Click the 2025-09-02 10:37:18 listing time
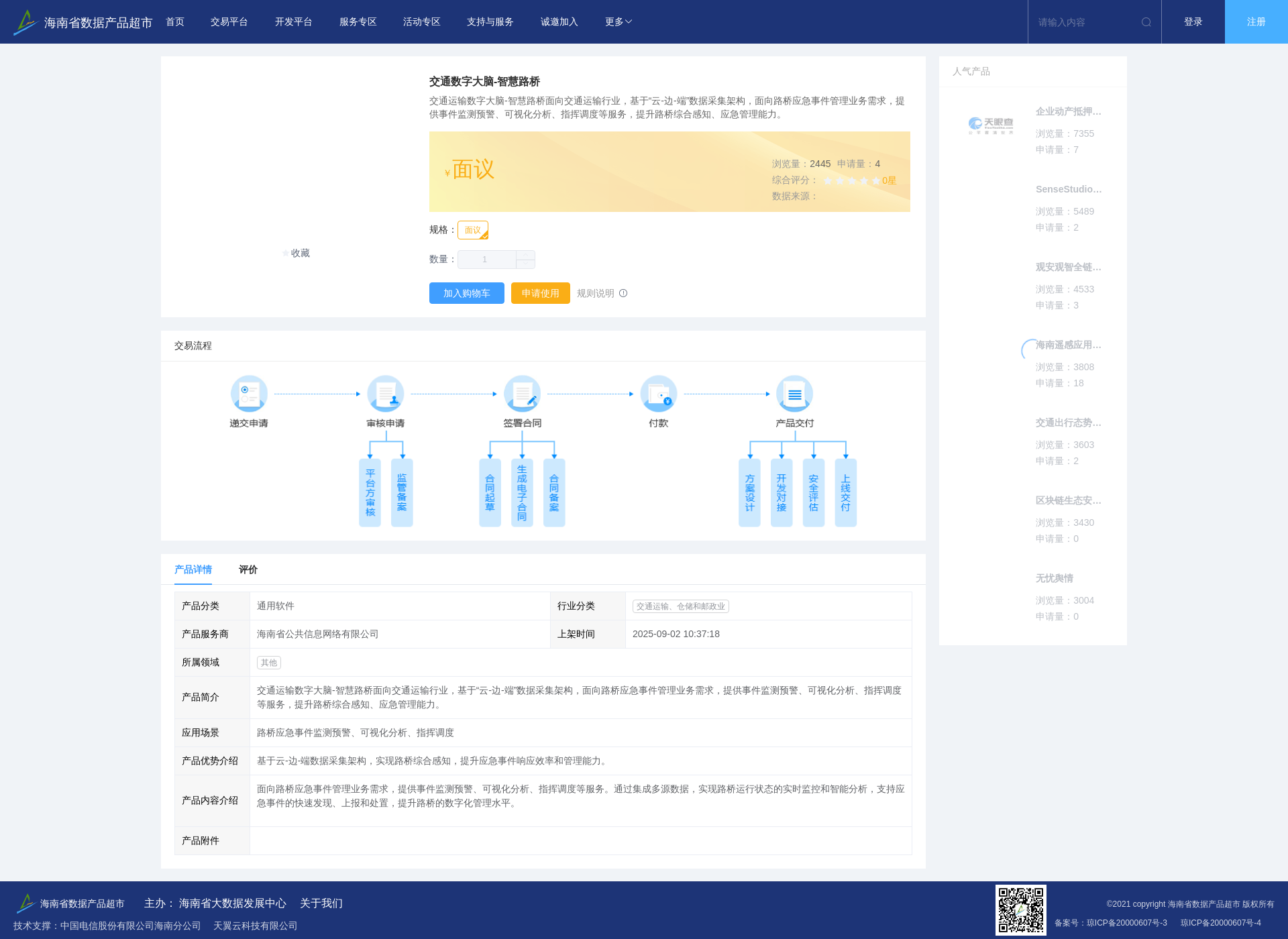The width and height of the screenshot is (1288, 939). tap(676, 634)
